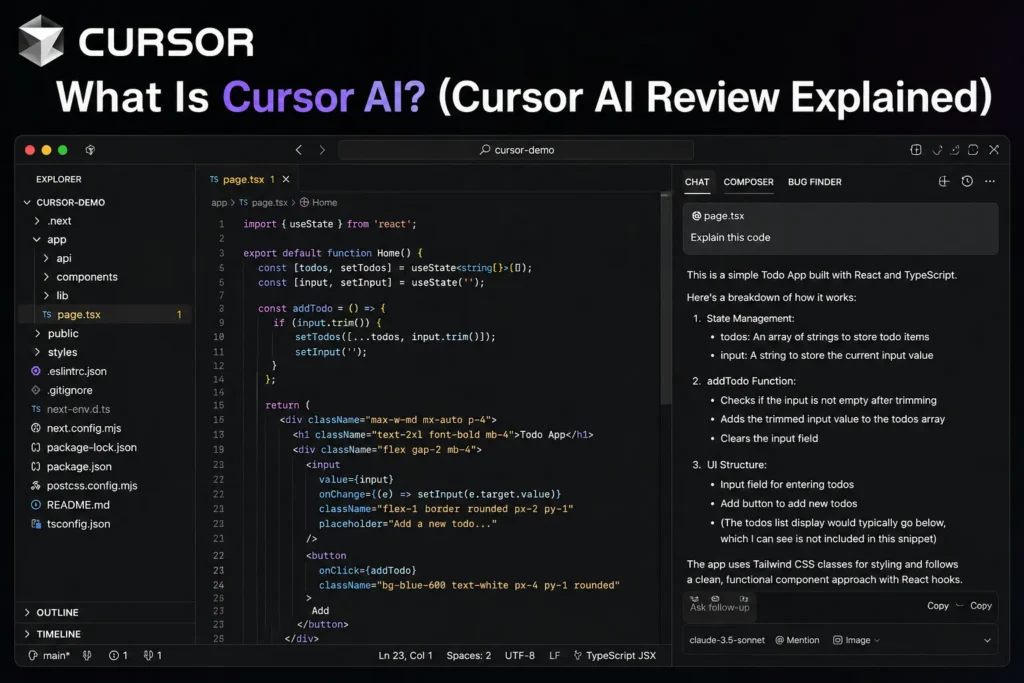The width and height of the screenshot is (1024, 683).
Task: Click the main* branch indicator
Action: [x=49, y=655]
